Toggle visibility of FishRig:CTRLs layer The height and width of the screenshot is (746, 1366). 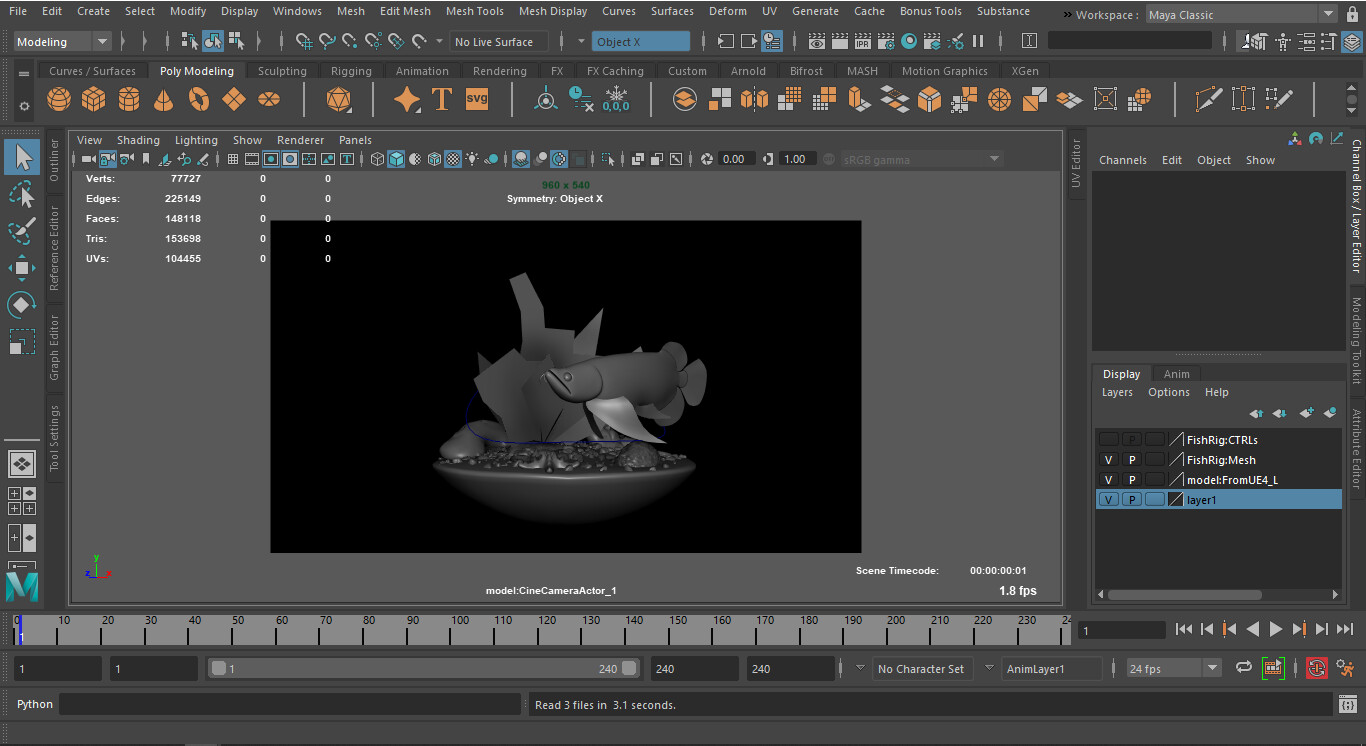click(1108, 439)
